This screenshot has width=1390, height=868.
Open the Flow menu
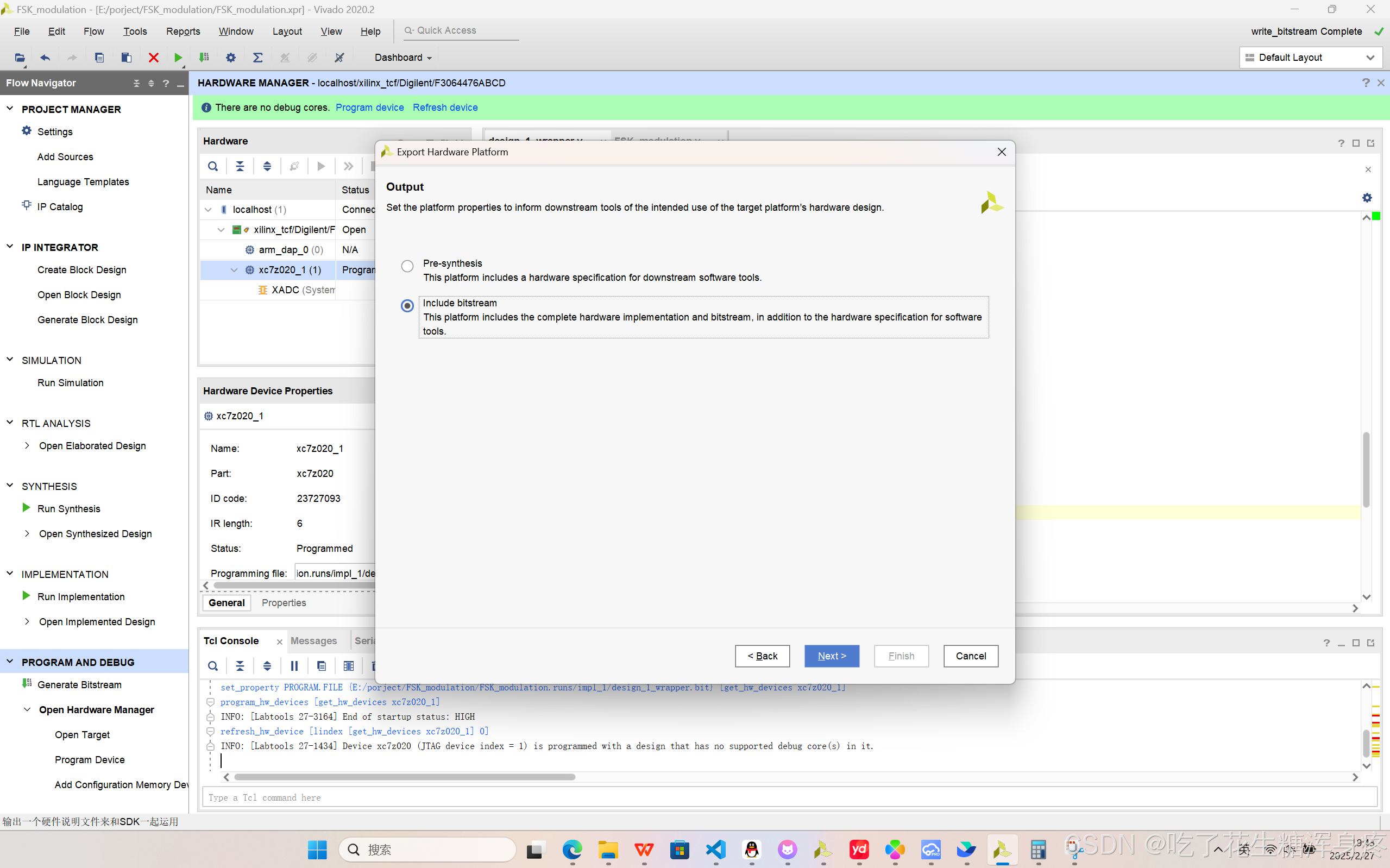click(93, 31)
